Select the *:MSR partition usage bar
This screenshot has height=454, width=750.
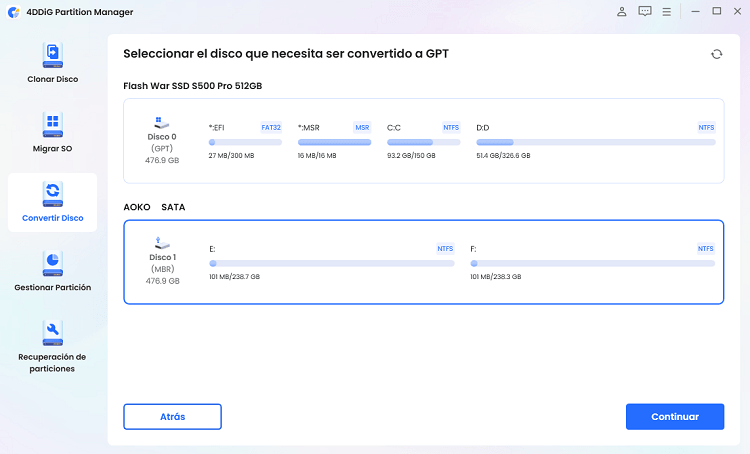pos(334,142)
